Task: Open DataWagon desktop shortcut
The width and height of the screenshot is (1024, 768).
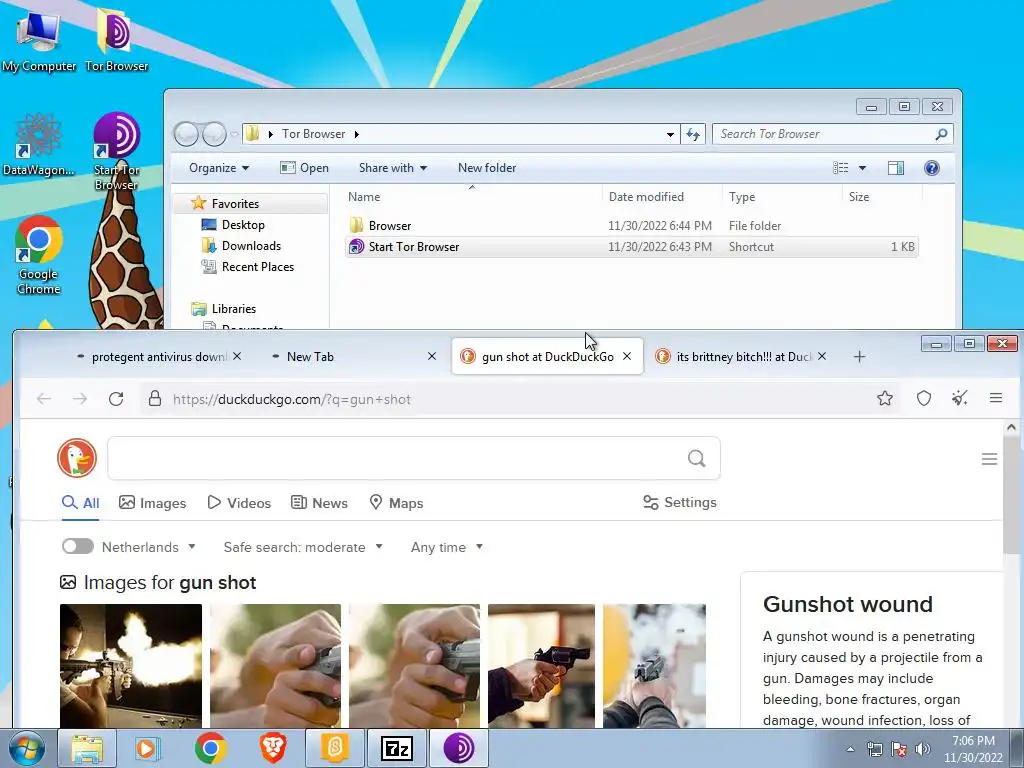Action: [x=38, y=145]
